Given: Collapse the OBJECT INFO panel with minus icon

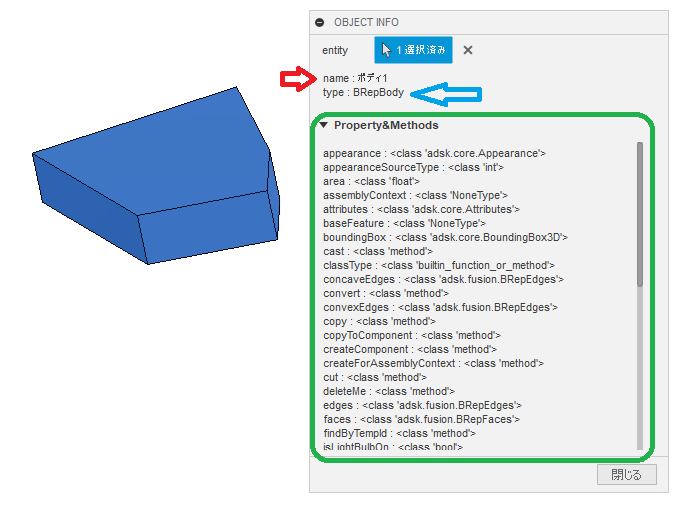Looking at the screenshot, I should (x=320, y=22).
